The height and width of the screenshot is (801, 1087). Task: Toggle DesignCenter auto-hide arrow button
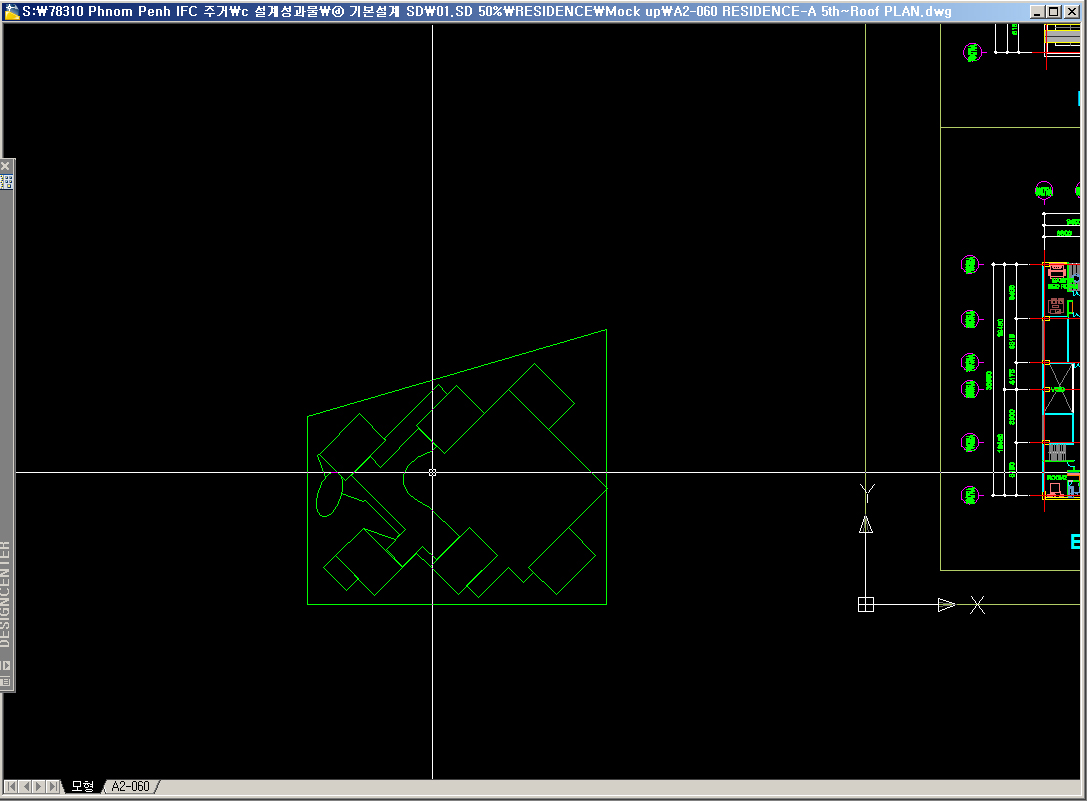[6, 665]
